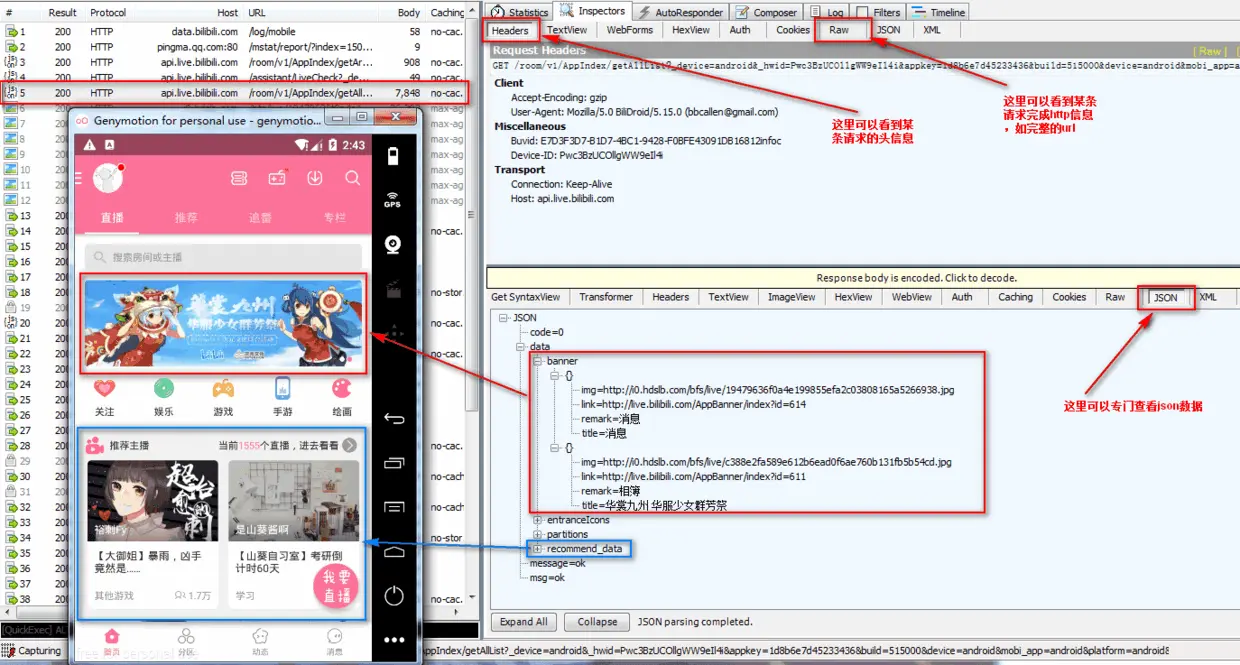Click the Expand All button
The image size is (1240, 665).
pyautogui.click(x=524, y=622)
